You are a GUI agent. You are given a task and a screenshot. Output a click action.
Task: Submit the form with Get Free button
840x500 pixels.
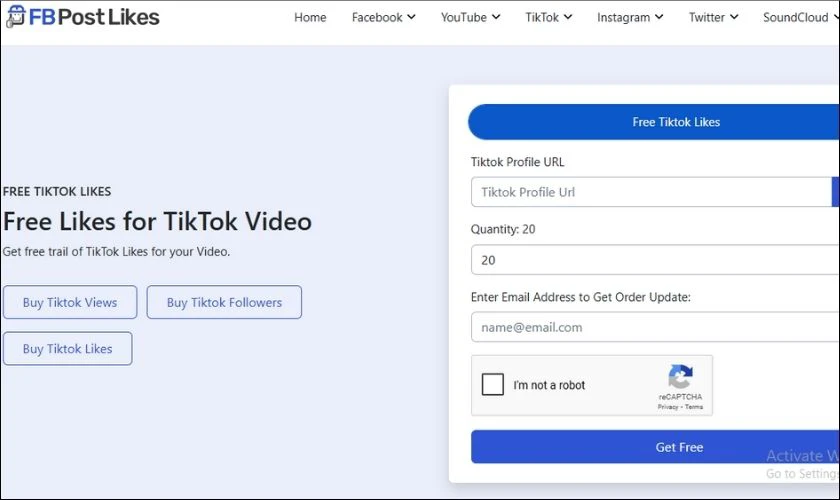point(655,446)
